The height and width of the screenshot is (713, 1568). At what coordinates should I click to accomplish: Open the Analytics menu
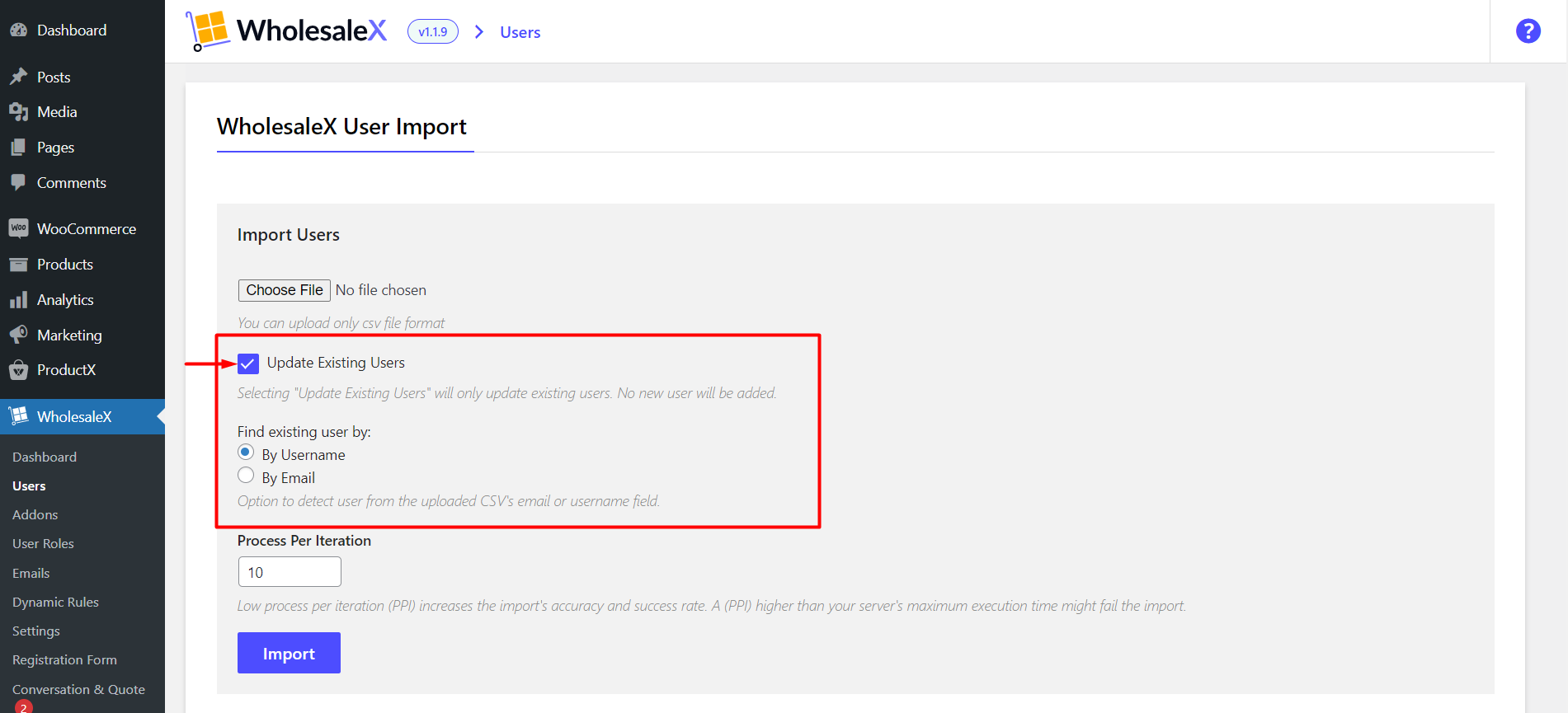[82, 300]
